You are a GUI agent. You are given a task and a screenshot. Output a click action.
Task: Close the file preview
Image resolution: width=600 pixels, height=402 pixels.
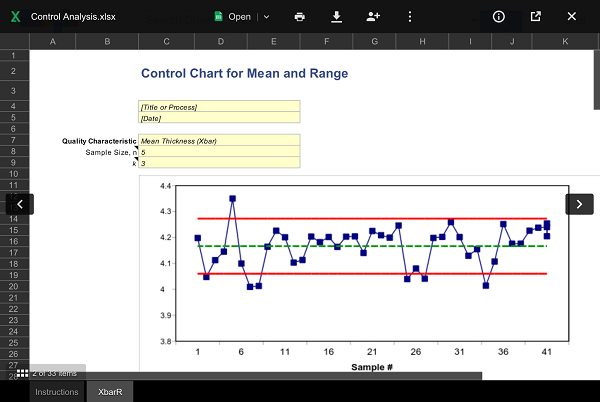571,17
